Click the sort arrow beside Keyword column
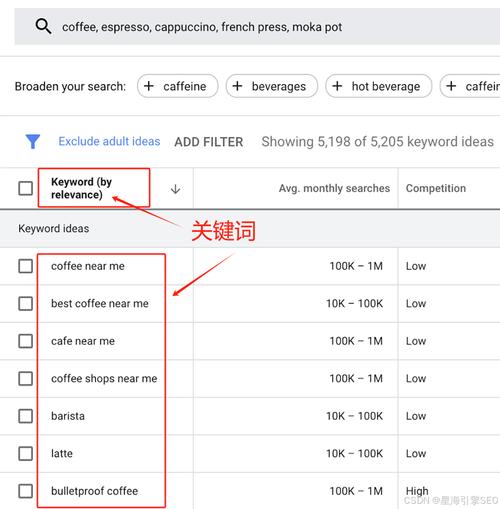500x509 pixels. [175, 189]
